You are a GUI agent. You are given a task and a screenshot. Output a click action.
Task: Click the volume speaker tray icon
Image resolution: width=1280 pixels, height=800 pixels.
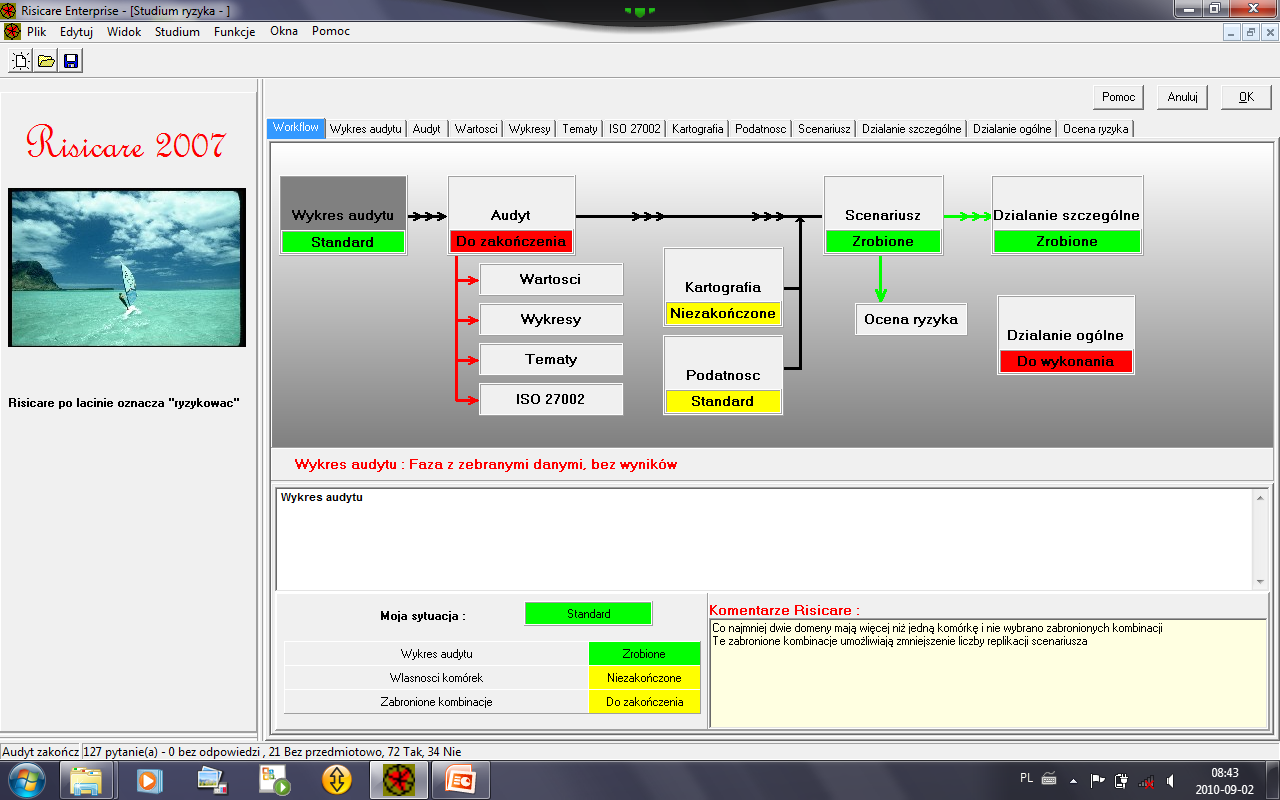[x=1170, y=780]
